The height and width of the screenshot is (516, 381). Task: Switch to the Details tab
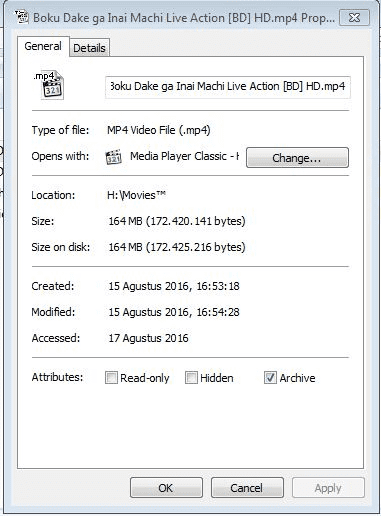[x=89, y=48]
